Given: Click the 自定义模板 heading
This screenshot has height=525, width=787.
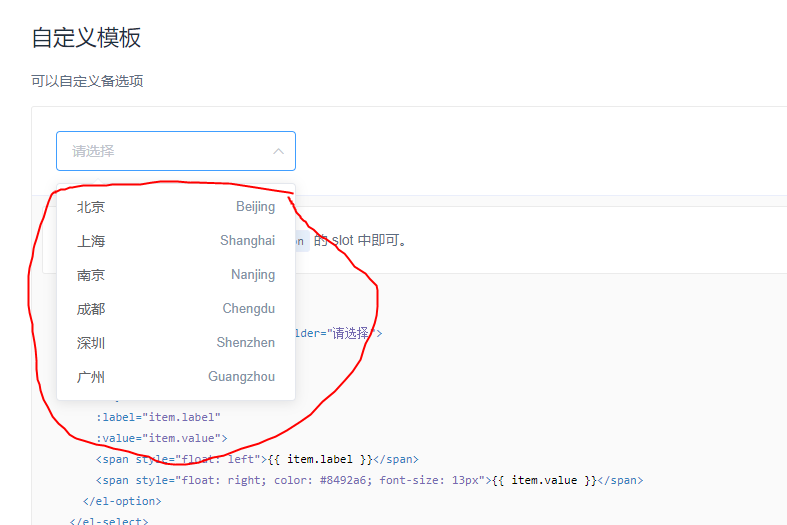Looking at the screenshot, I should (86, 38).
